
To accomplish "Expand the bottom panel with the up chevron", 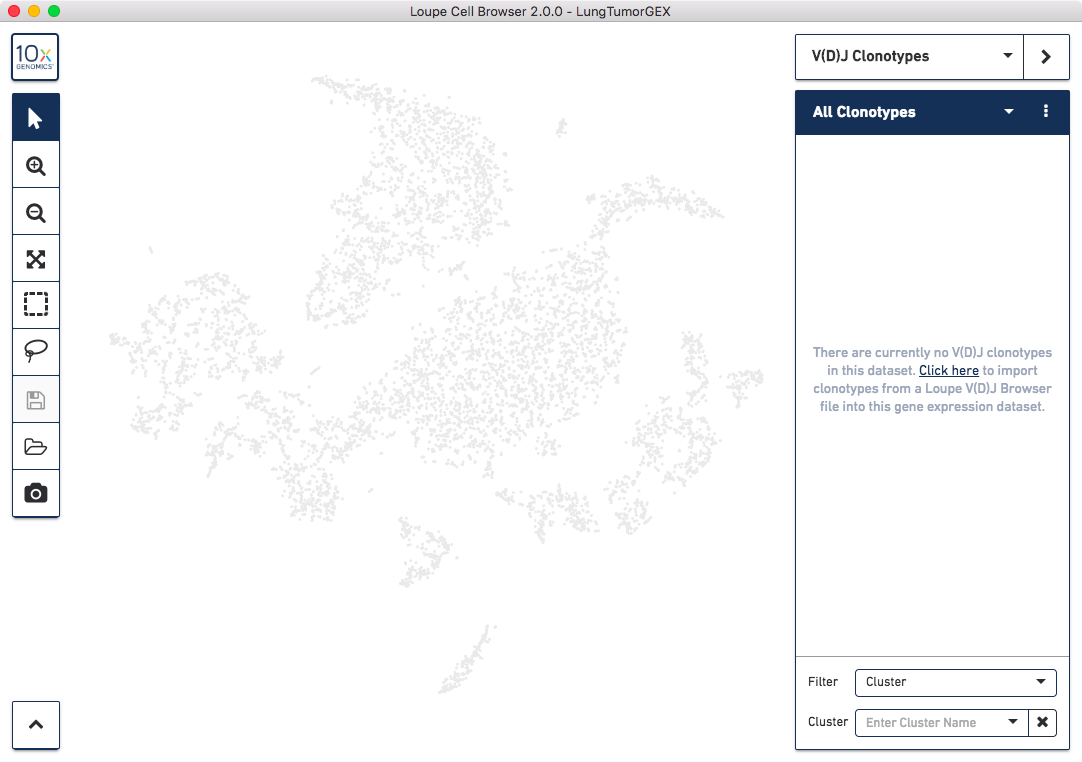I will pos(36,725).
